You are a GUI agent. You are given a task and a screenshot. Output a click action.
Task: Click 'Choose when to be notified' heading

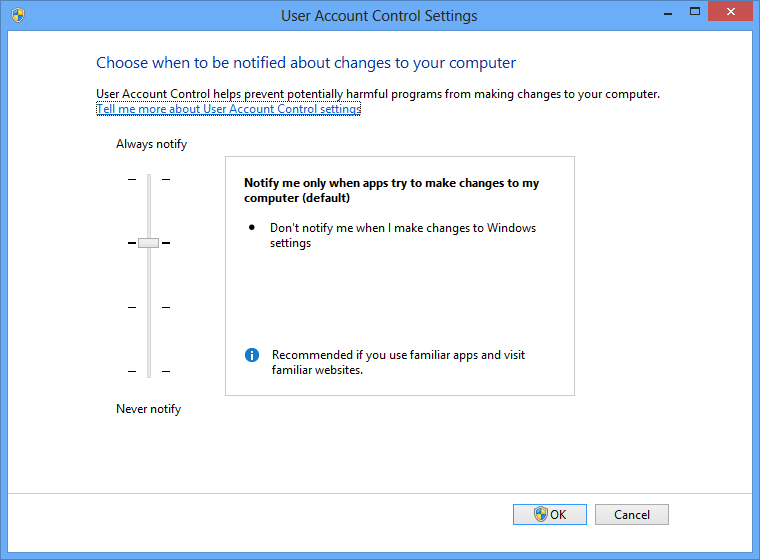click(306, 63)
